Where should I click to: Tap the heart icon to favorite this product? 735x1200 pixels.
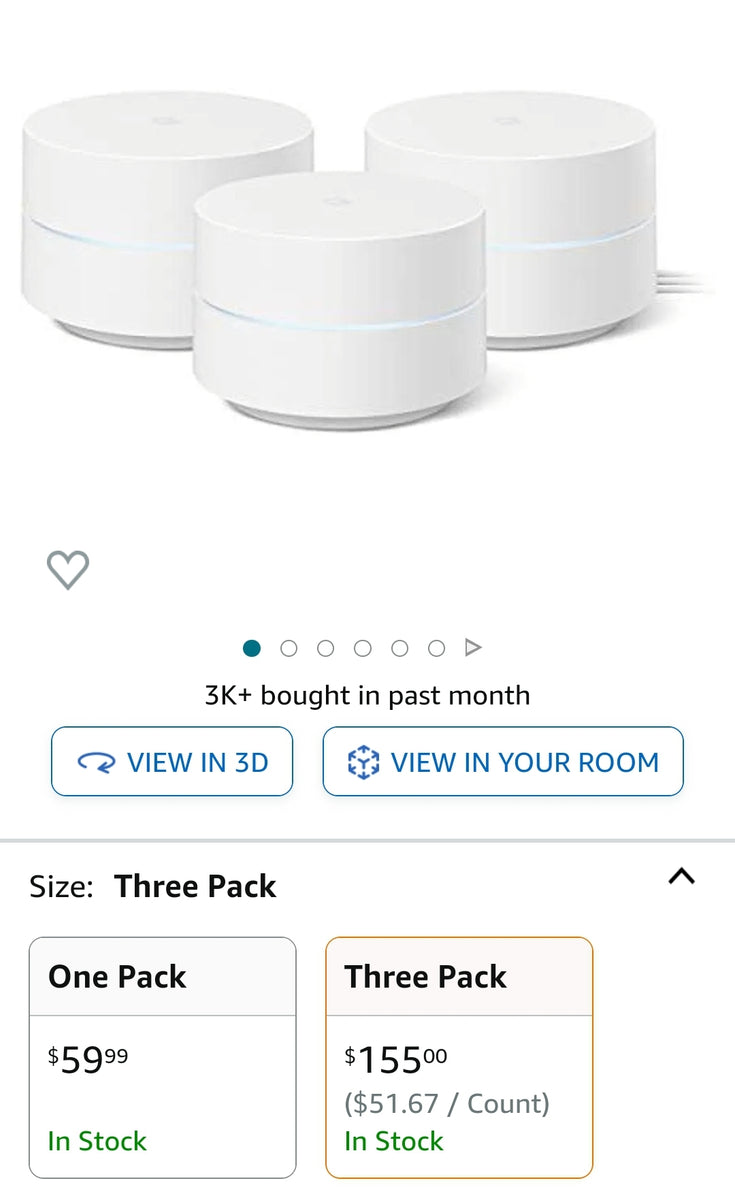68,570
